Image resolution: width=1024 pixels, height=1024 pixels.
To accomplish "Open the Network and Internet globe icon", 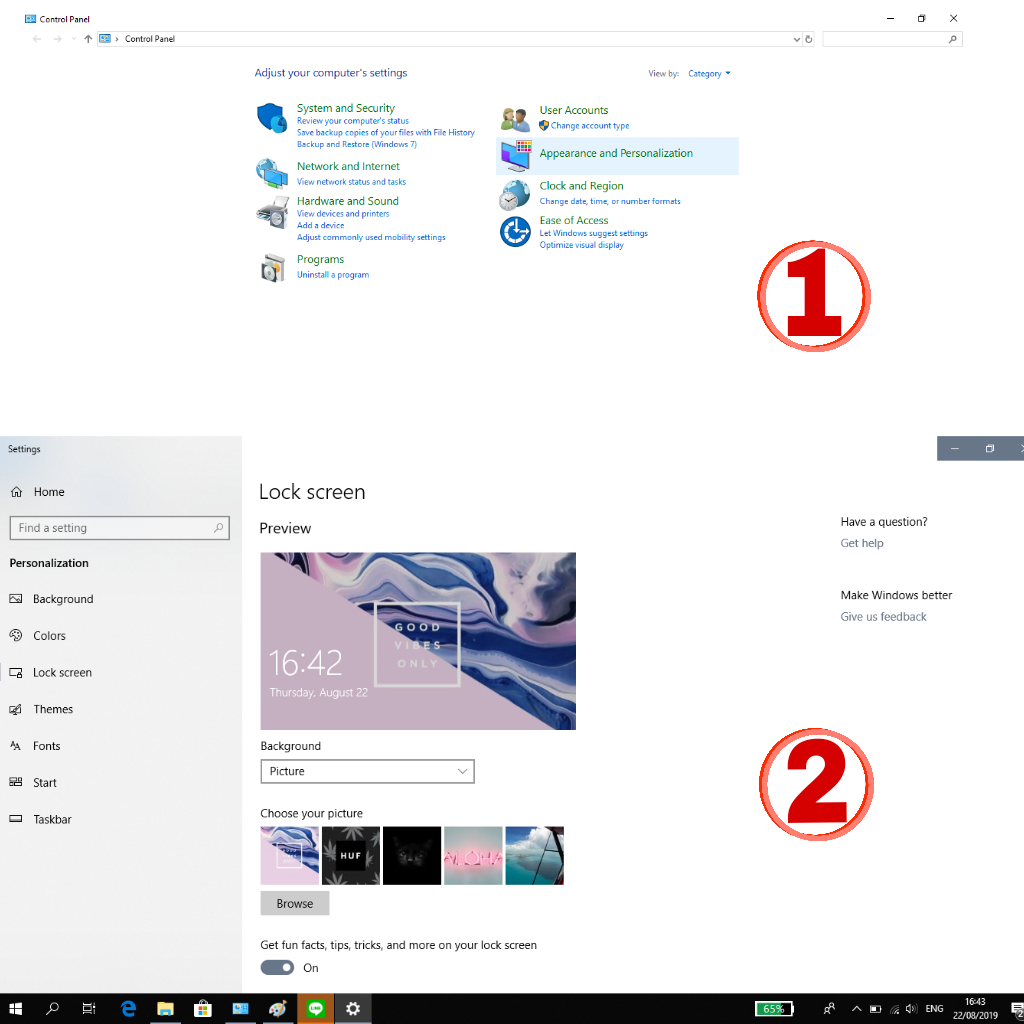I will pos(272,173).
